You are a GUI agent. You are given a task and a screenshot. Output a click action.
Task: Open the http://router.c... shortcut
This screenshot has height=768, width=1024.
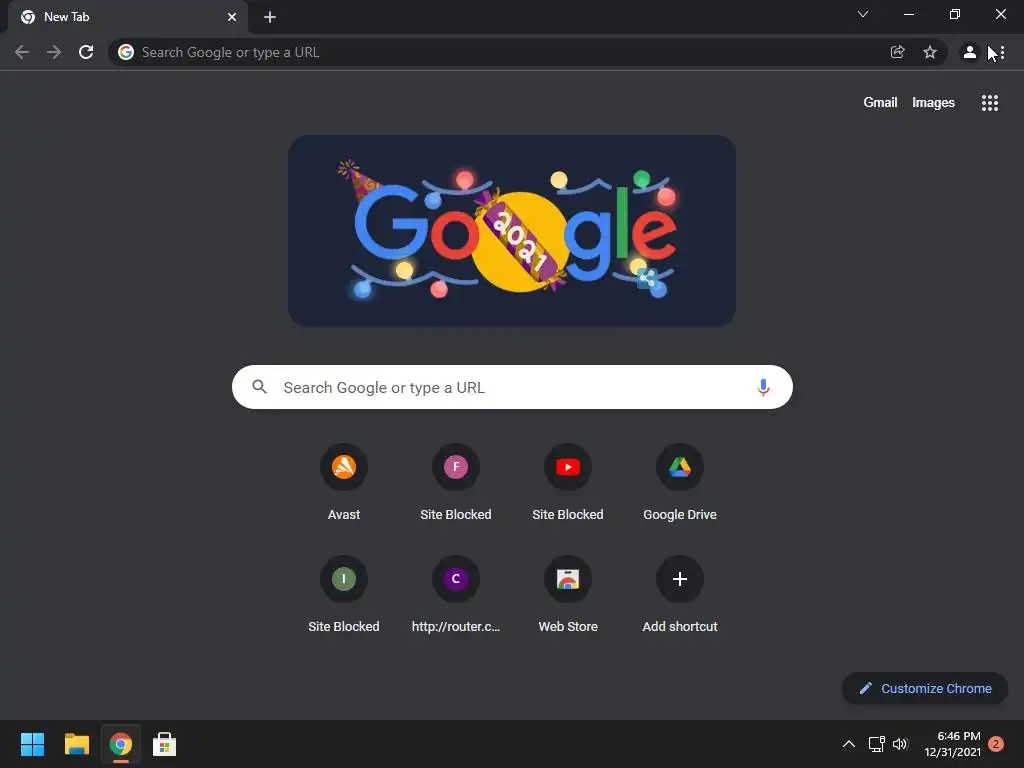(456, 594)
